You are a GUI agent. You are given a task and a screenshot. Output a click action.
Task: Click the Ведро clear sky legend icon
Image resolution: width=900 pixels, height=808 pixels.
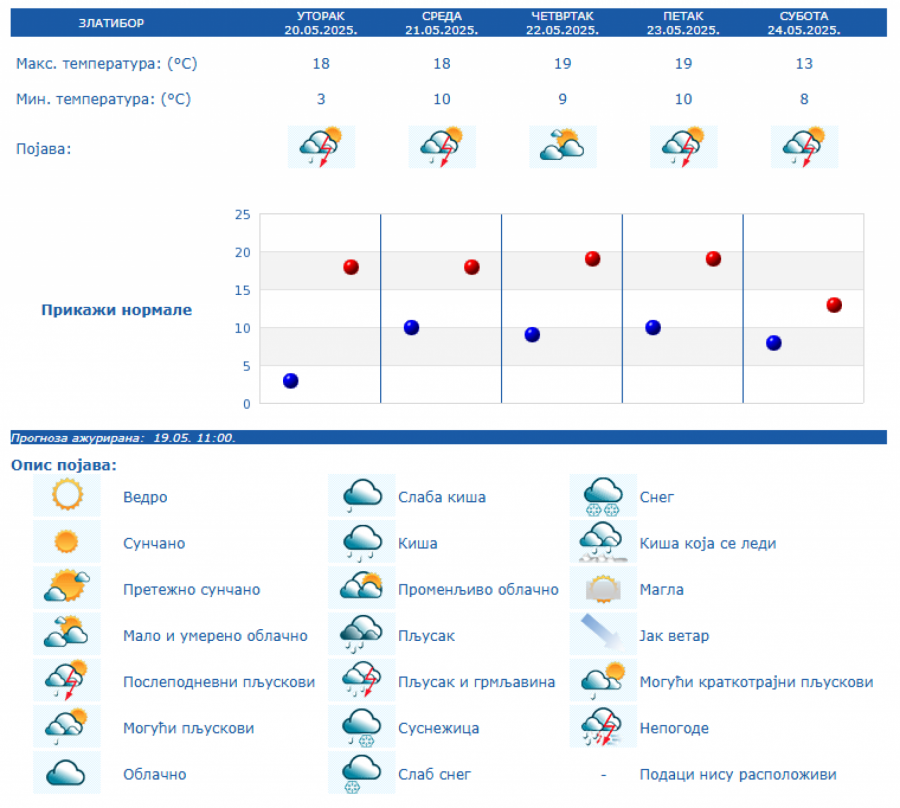tap(67, 495)
